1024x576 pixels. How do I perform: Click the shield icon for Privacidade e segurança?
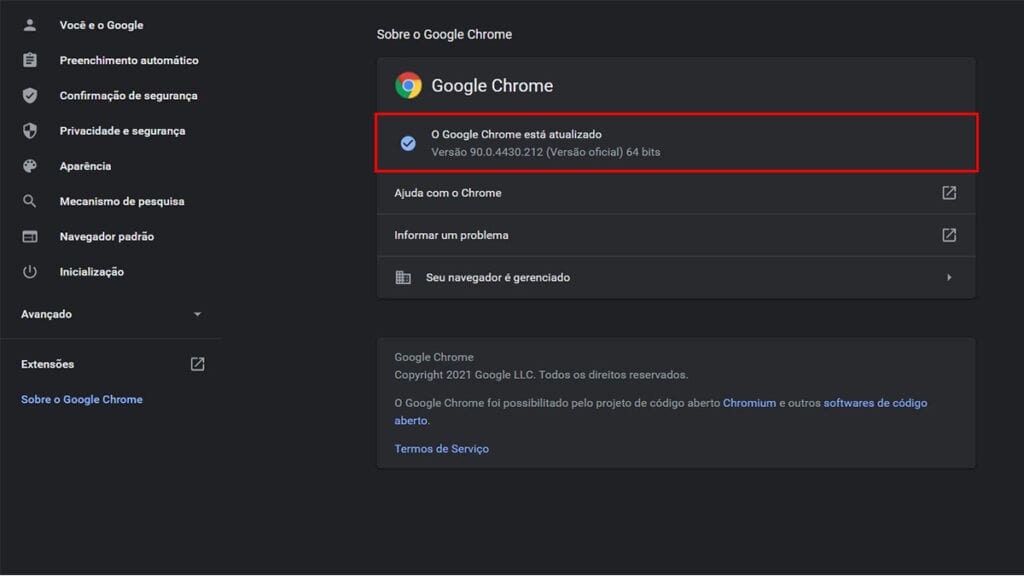click(x=29, y=131)
